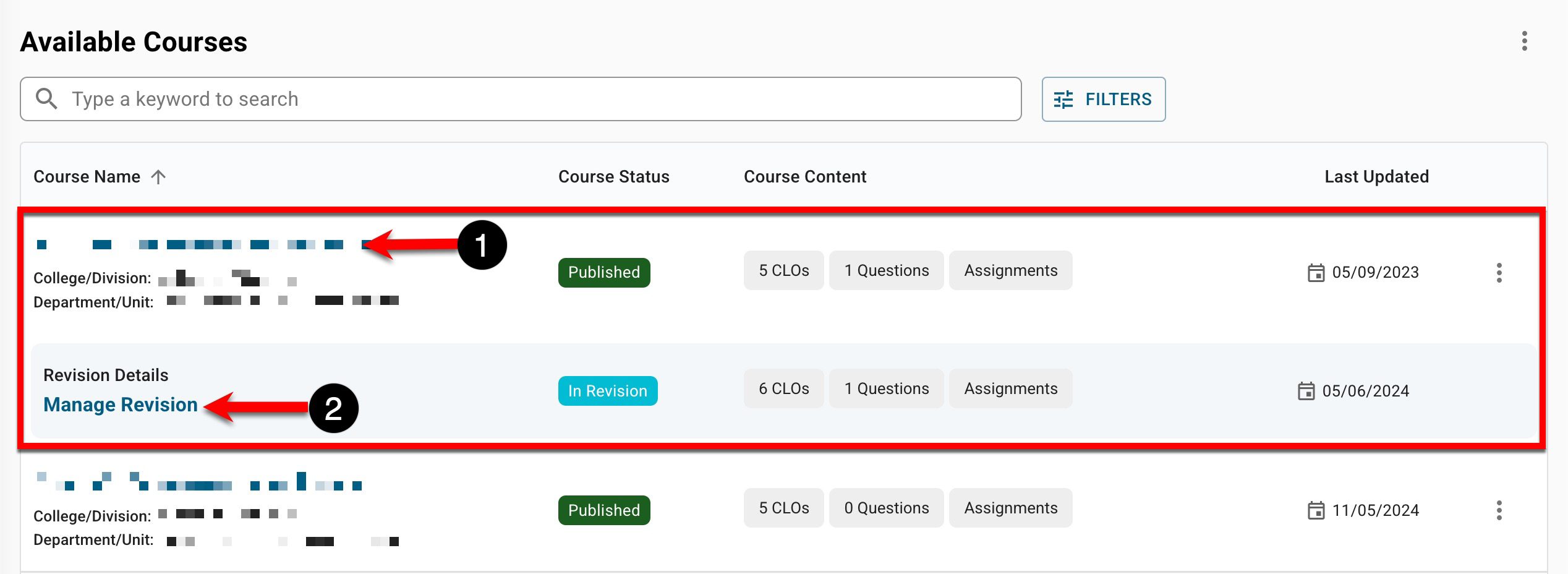Open kebab menu for 05/09/2023 course
The height and width of the screenshot is (574, 1568).
pyautogui.click(x=1499, y=273)
